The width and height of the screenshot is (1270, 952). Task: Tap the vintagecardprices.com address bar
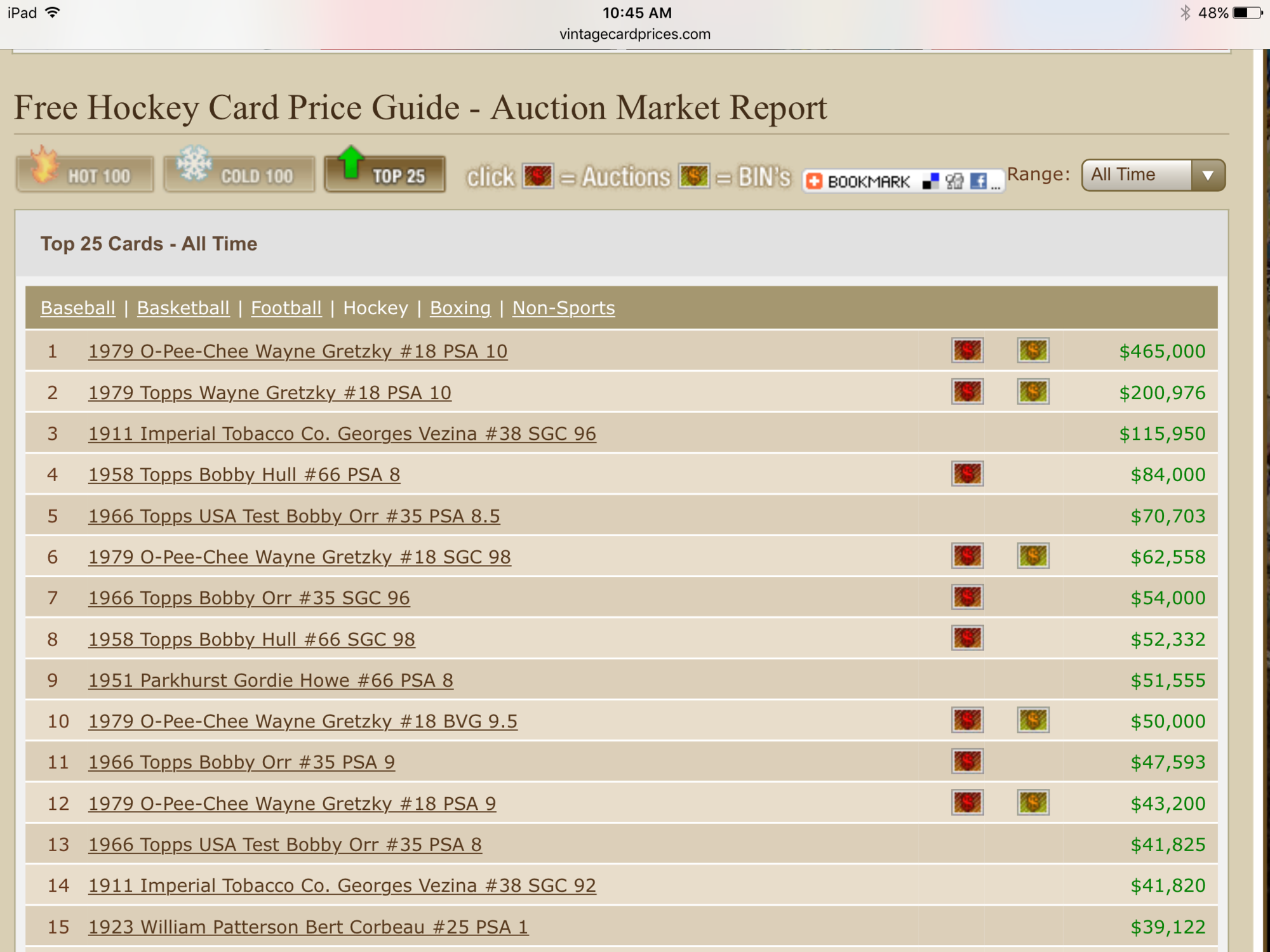pos(634,34)
